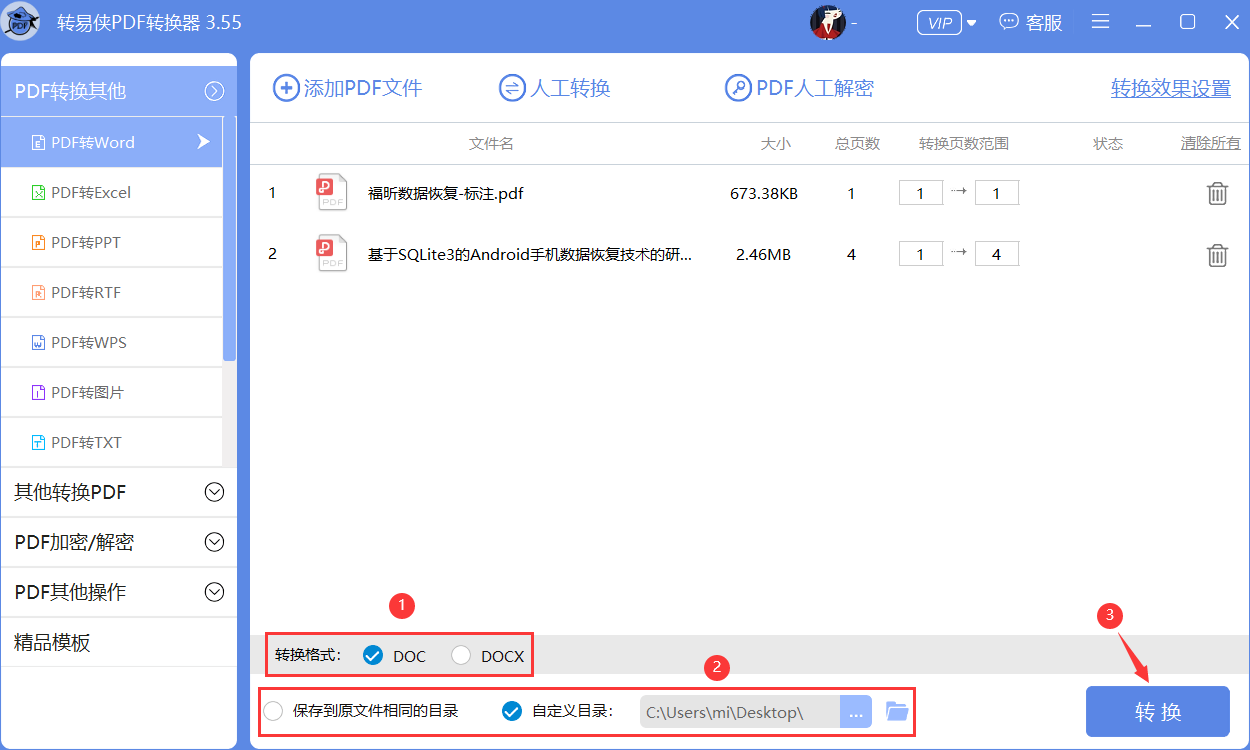Delete 福昕数据恢复-标注.pdf with trash icon
Image resolution: width=1250 pixels, height=750 pixels.
click(1217, 193)
